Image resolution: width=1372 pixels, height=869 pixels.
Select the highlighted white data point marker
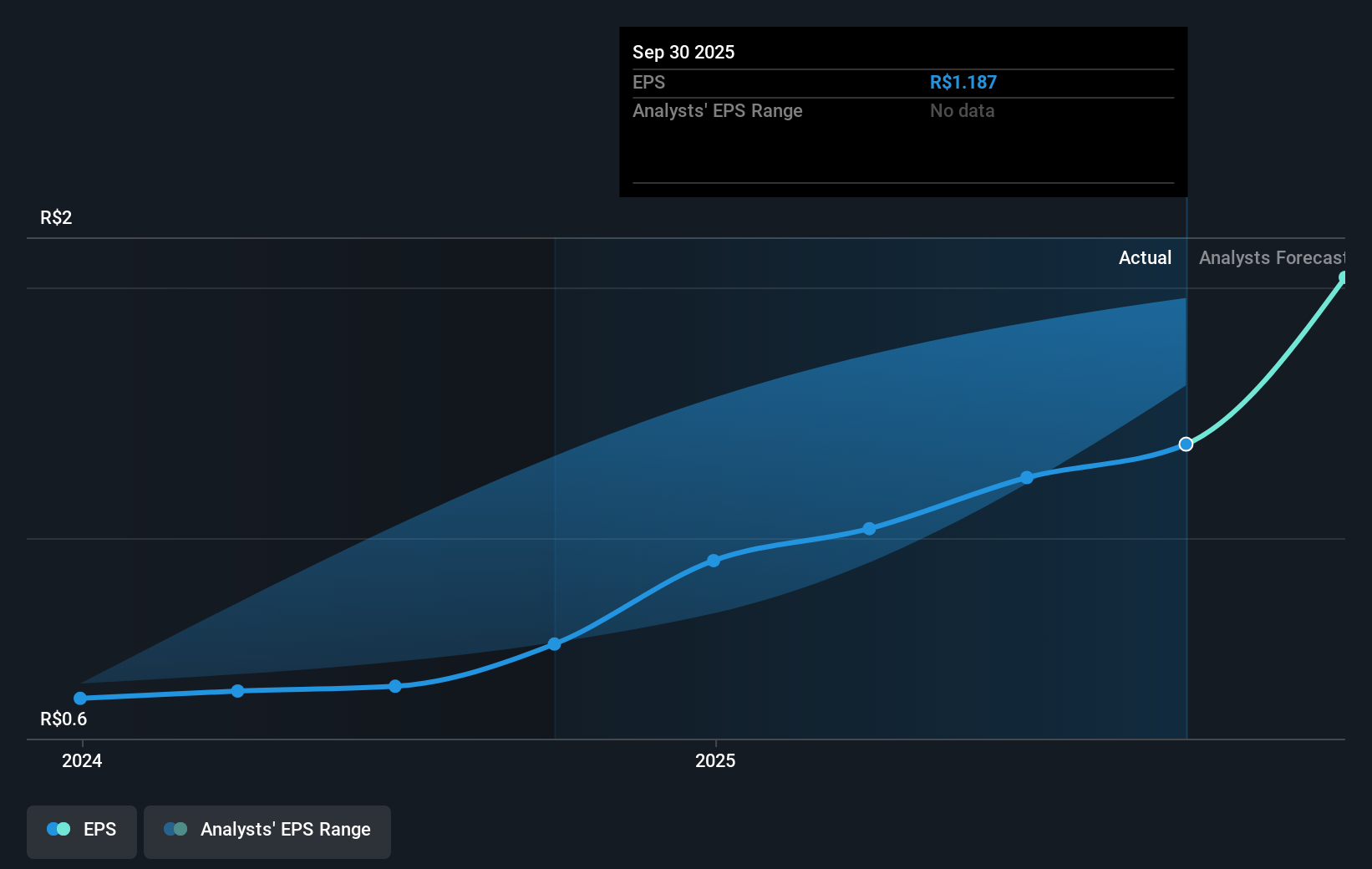click(x=1186, y=445)
